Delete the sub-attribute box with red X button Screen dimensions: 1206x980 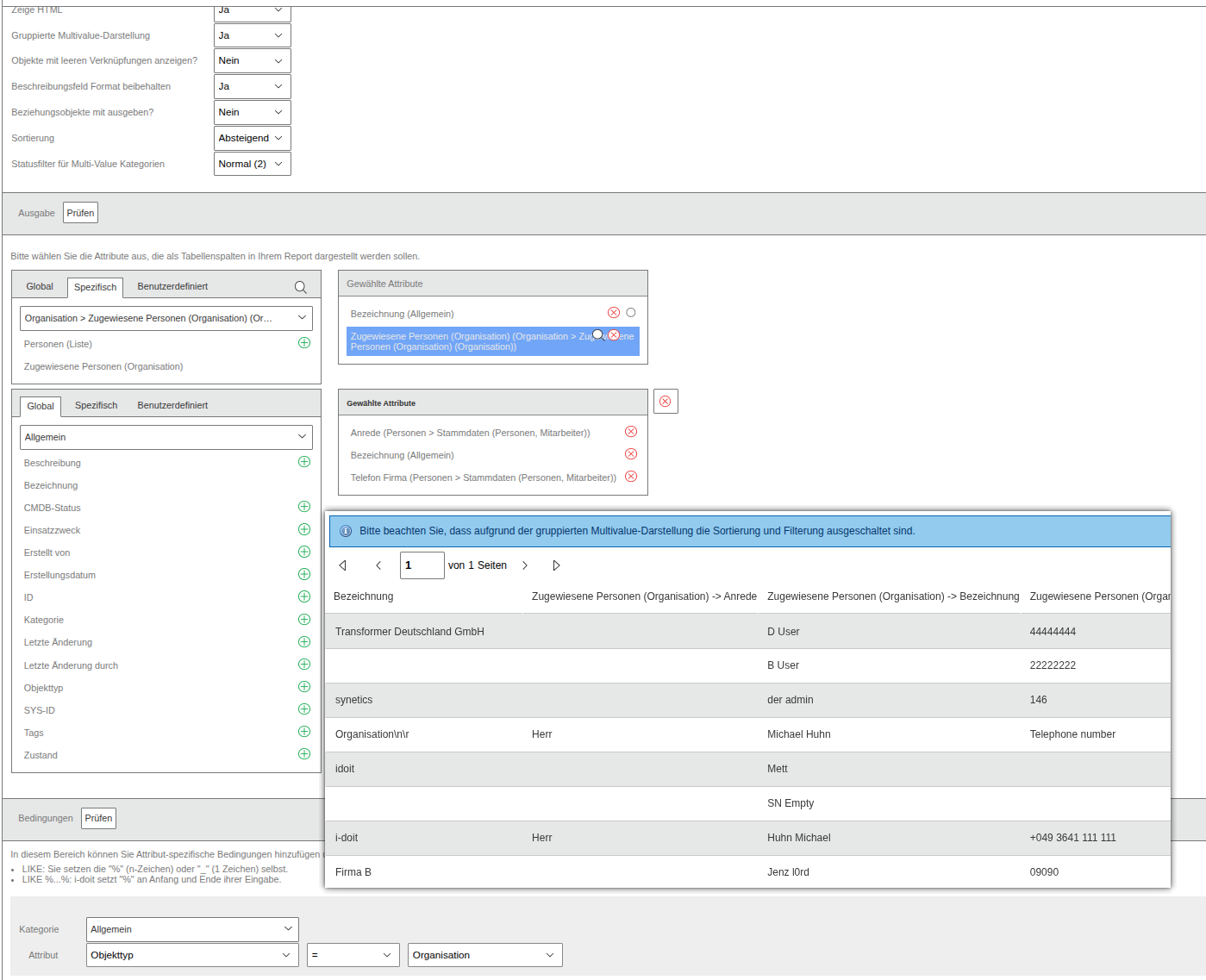pos(665,402)
